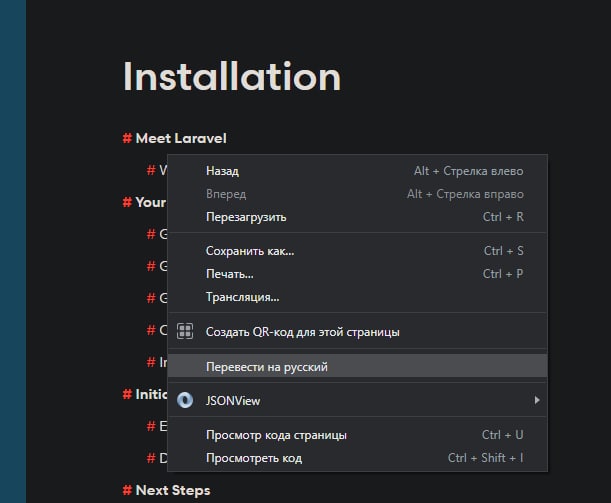Select 'Просмотр кода страницы'
Viewport: 611px width, 503px height.
[x=357, y=435]
